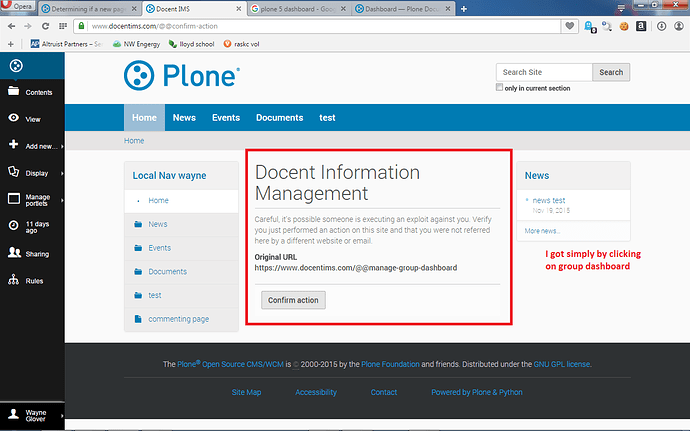Viewport: 690px width, 431px height.
Task: Open the GNU GPL license link
Action: (x=562, y=364)
